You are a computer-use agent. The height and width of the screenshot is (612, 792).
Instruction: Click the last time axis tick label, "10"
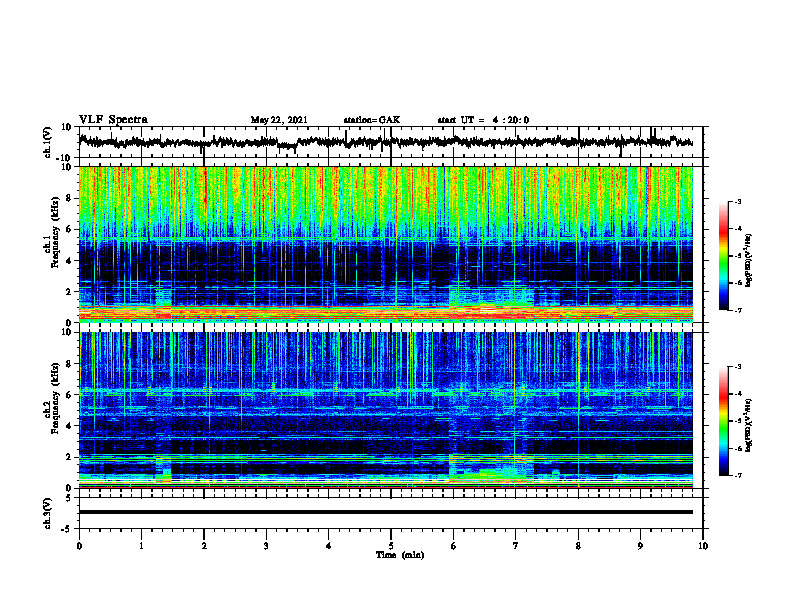click(703, 546)
